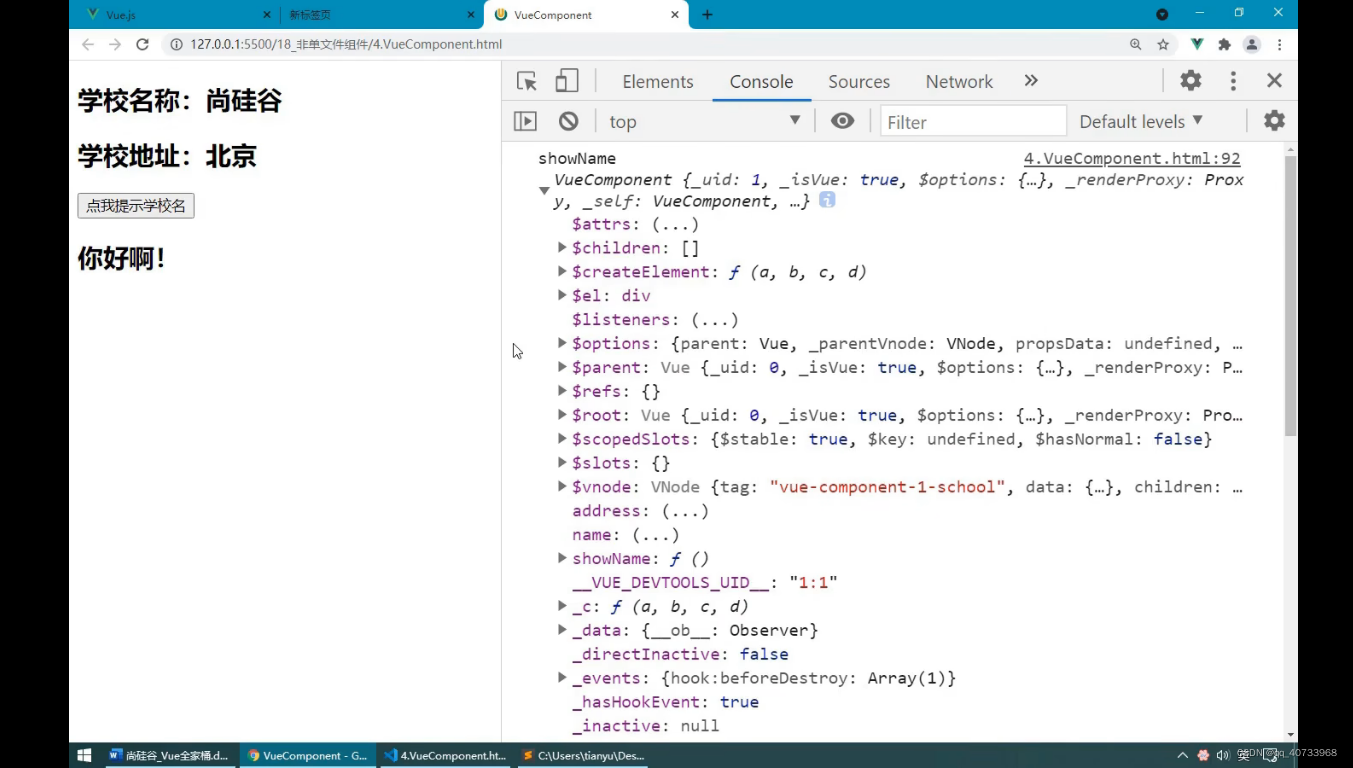Open DevTools settings gear
Viewport: 1353px width, 768px height.
1190,81
